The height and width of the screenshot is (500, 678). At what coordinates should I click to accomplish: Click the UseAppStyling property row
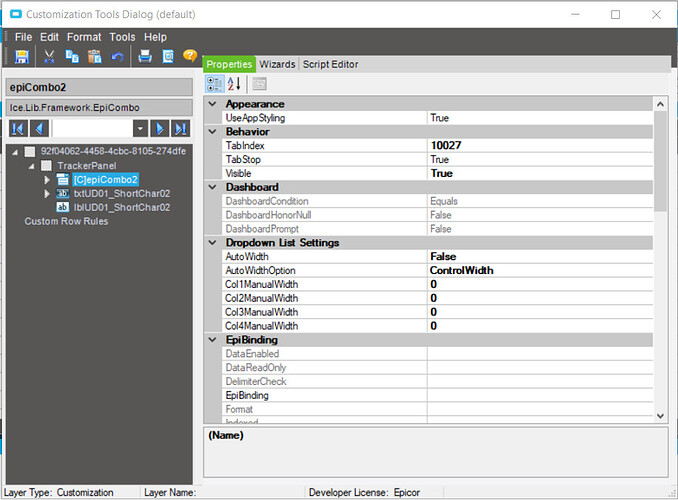point(438,118)
